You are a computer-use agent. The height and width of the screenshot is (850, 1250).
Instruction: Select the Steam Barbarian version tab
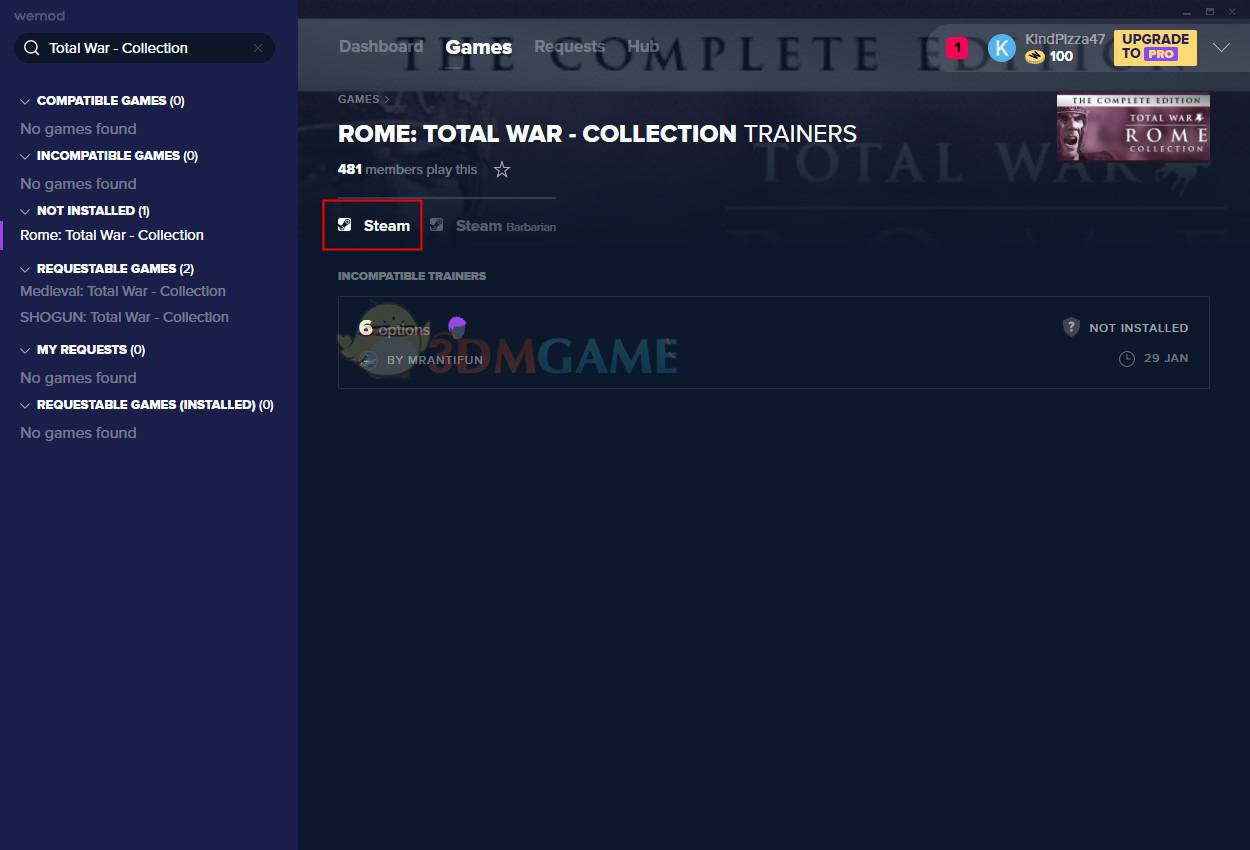(492, 226)
